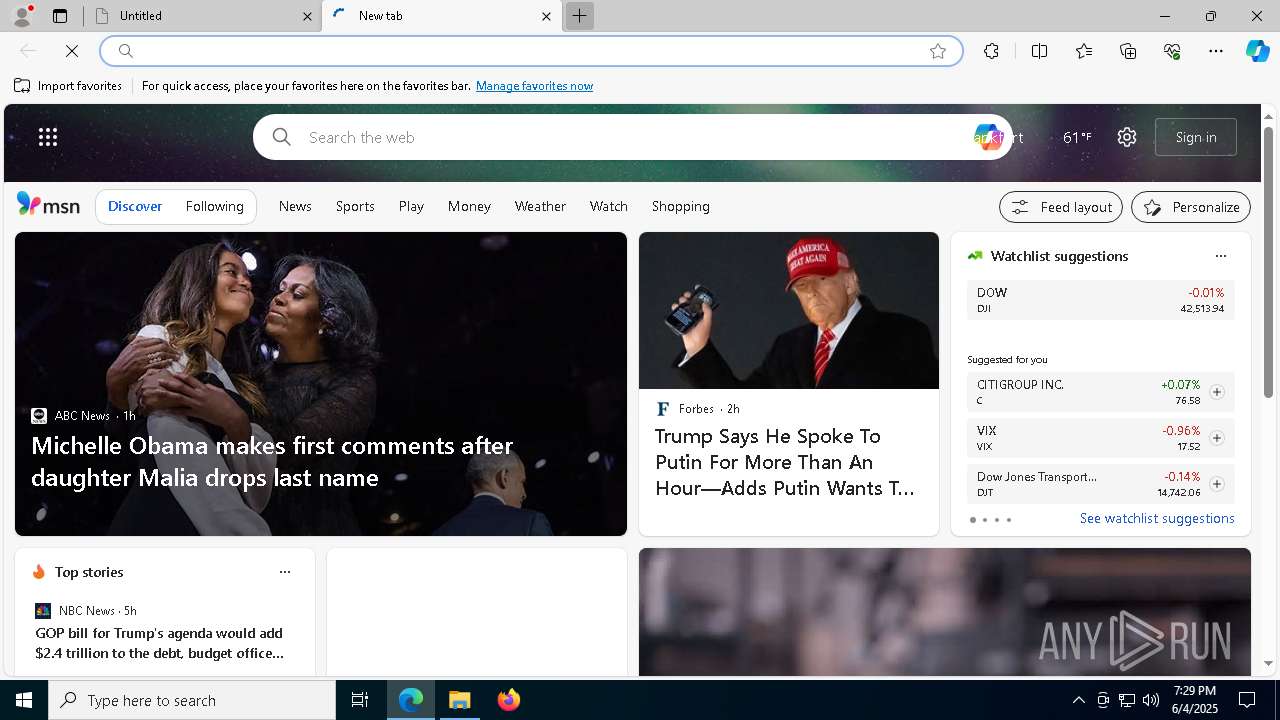Viewport: 1280px width, 720px height.
Task: Open Settings and more menu
Action: 1216,51
